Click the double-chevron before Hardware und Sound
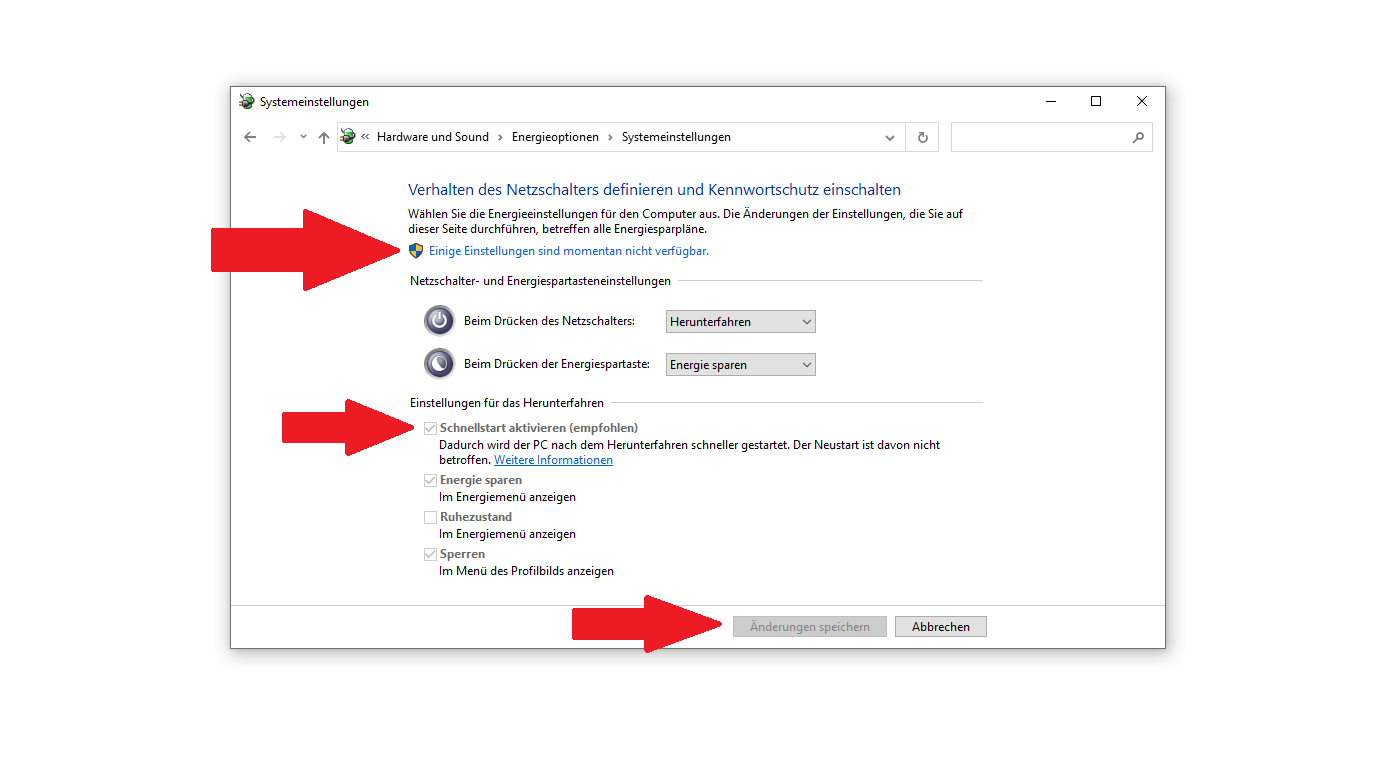Viewport: 1374px width, 773px height. (366, 137)
